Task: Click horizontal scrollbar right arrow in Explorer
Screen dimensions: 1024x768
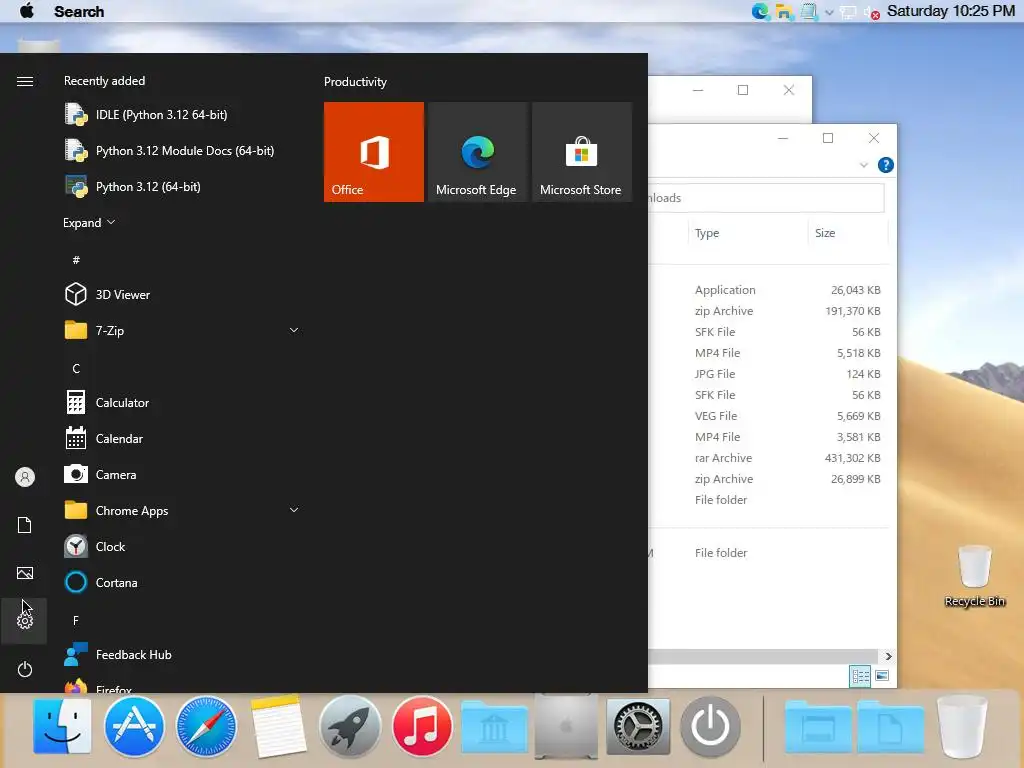Action: [888, 656]
